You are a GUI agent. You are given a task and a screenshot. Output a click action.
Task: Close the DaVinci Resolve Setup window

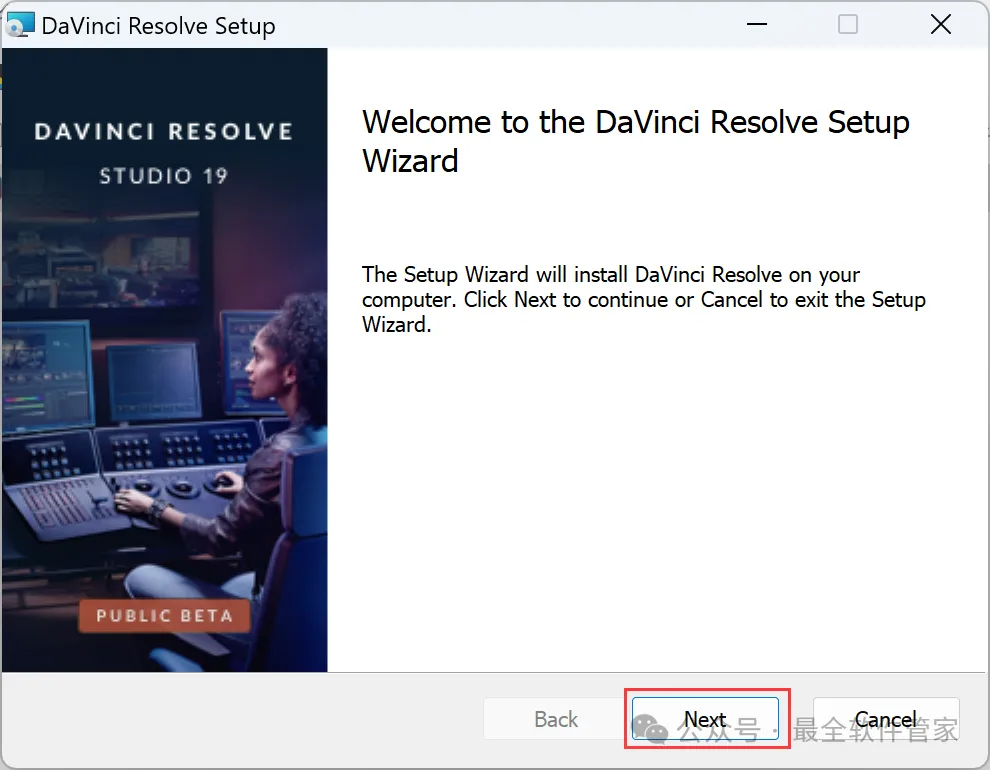941,25
